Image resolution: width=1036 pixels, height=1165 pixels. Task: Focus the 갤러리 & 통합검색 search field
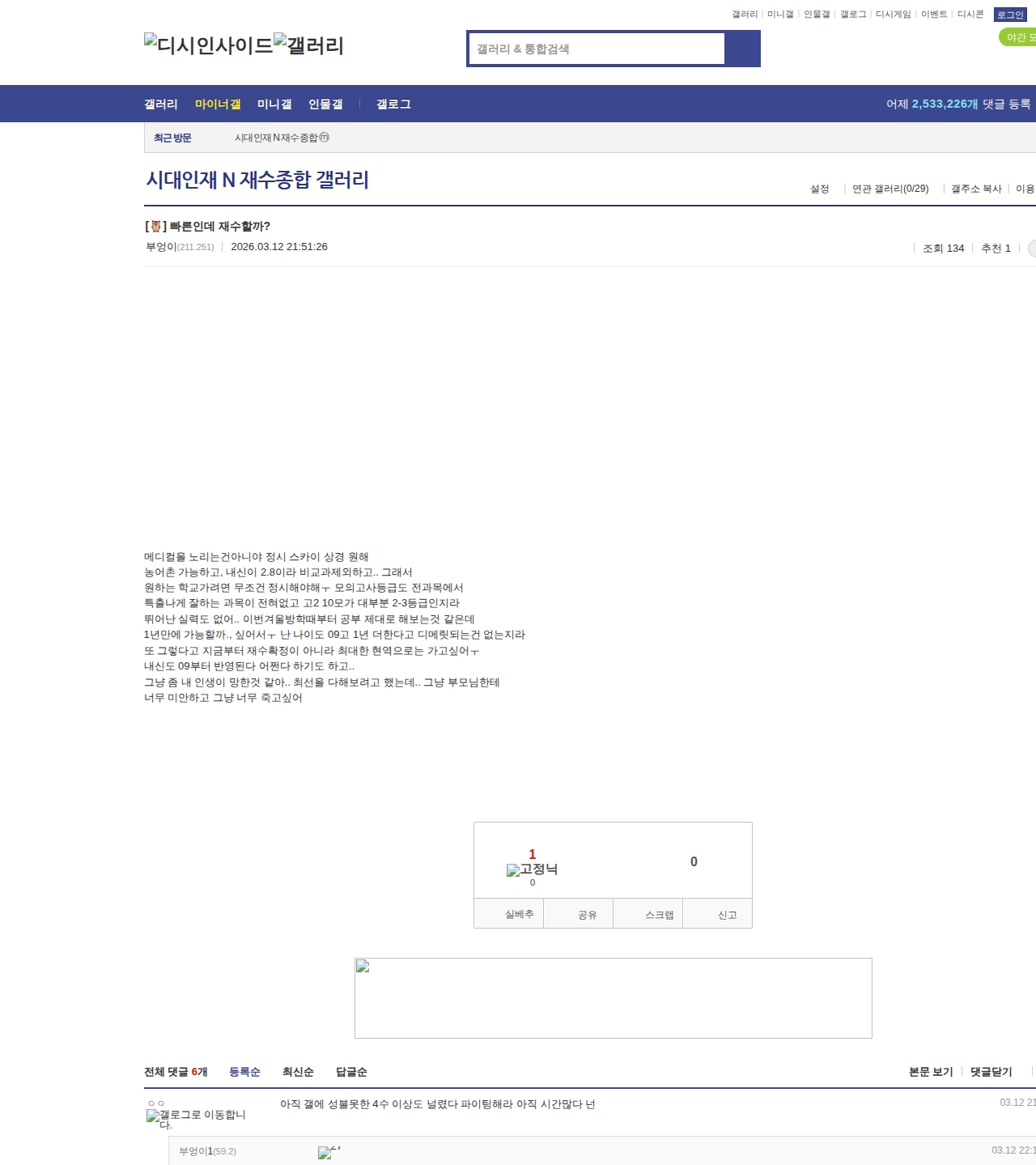(x=597, y=49)
